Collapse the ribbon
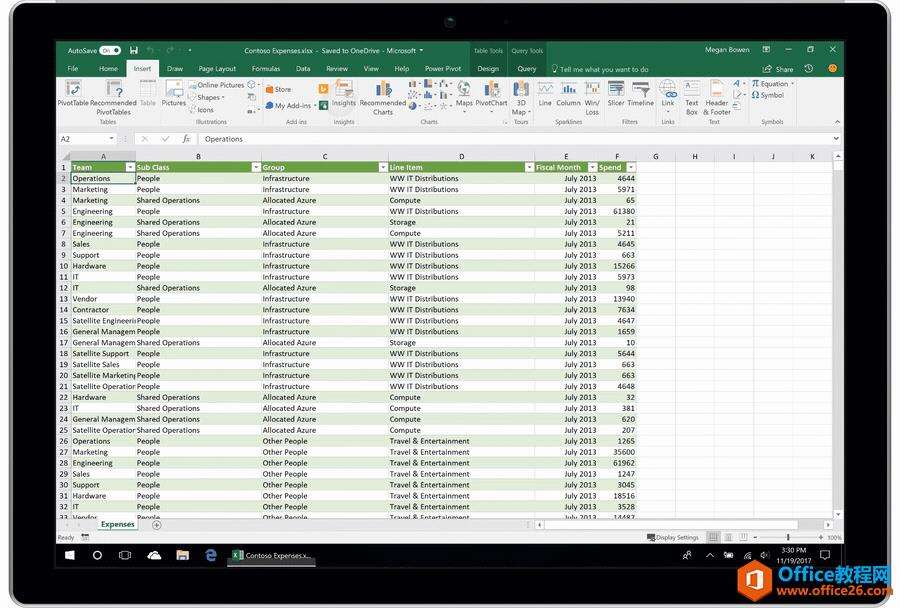Image resolution: width=900 pixels, height=608 pixels. (837, 122)
